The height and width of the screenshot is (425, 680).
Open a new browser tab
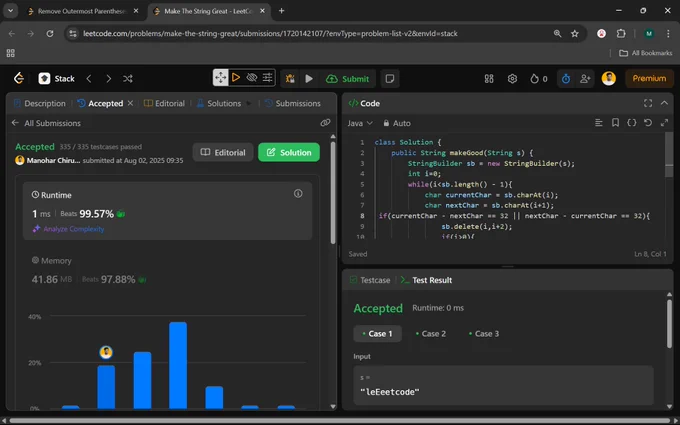[281, 11]
